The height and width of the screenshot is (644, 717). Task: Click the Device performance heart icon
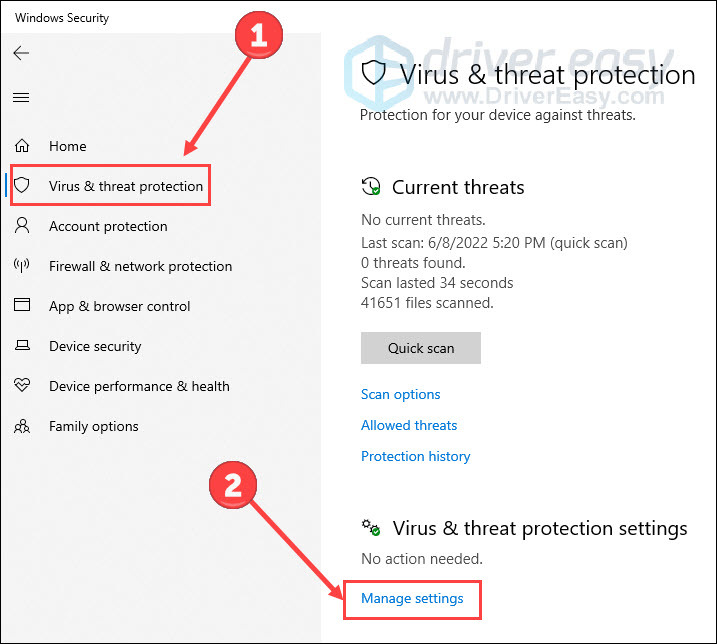tap(22, 386)
